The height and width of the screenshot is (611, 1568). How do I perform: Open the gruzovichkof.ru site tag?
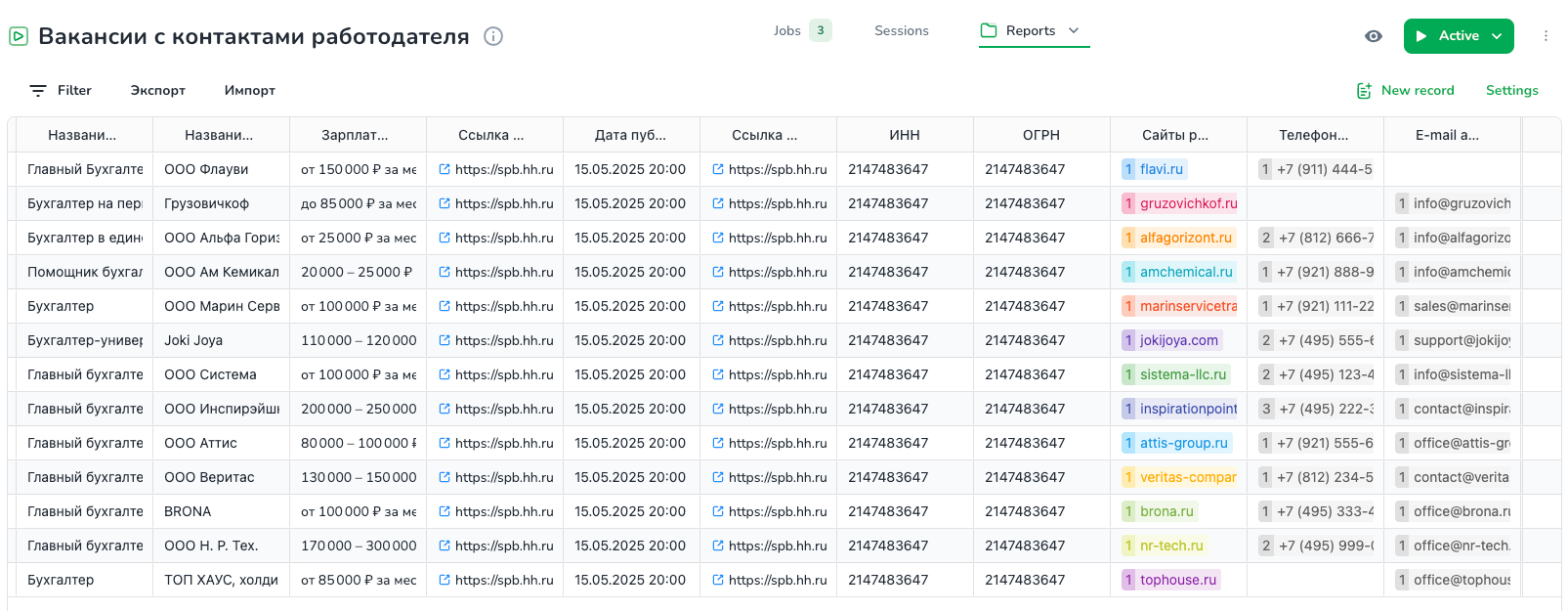point(1180,203)
